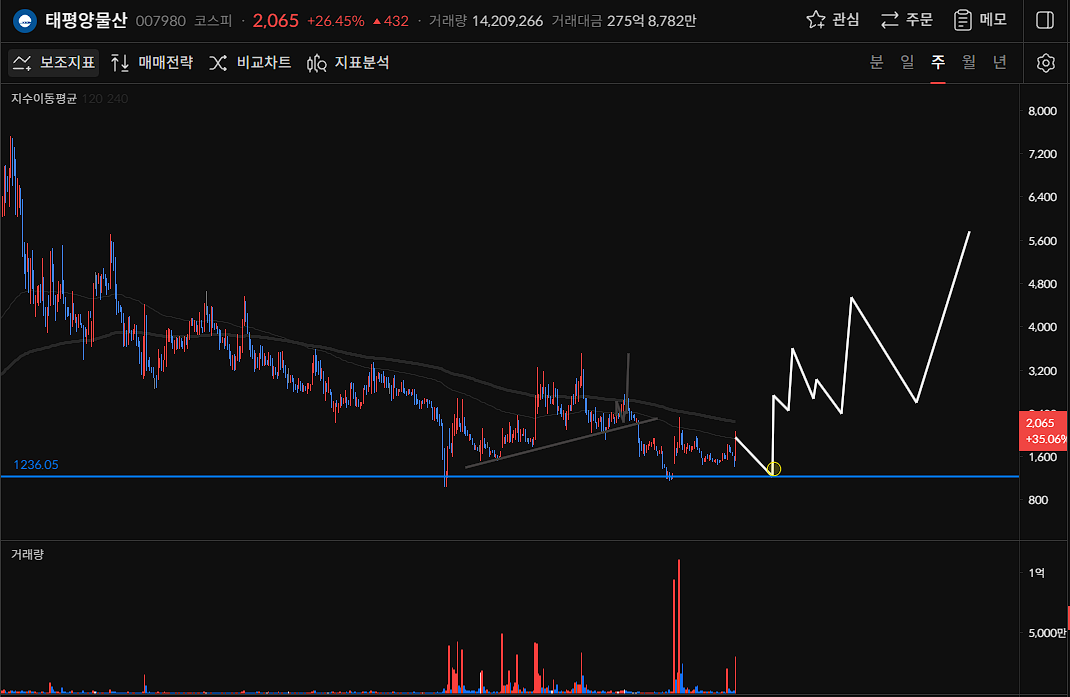Click the 1억 volume axis label
Viewport: 1070px width, 697px height.
(x=1036, y=572)
